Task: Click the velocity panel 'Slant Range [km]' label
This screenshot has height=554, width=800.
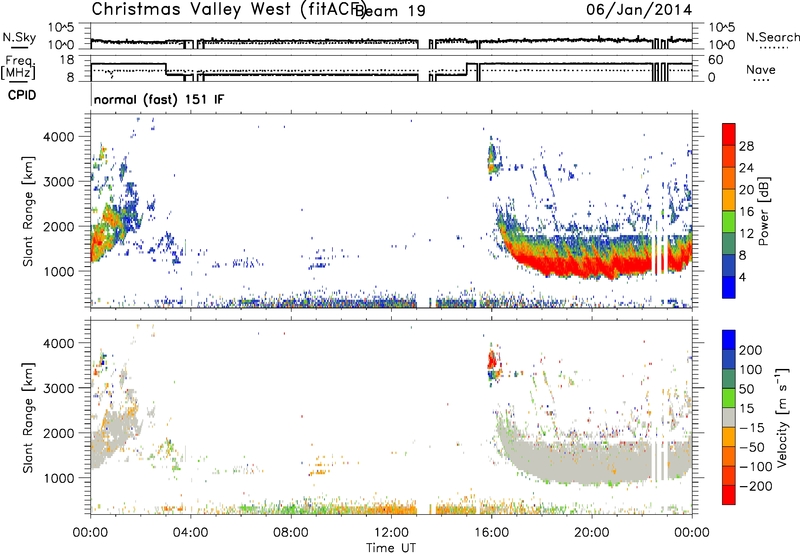Action: click(x=28, y=417)
